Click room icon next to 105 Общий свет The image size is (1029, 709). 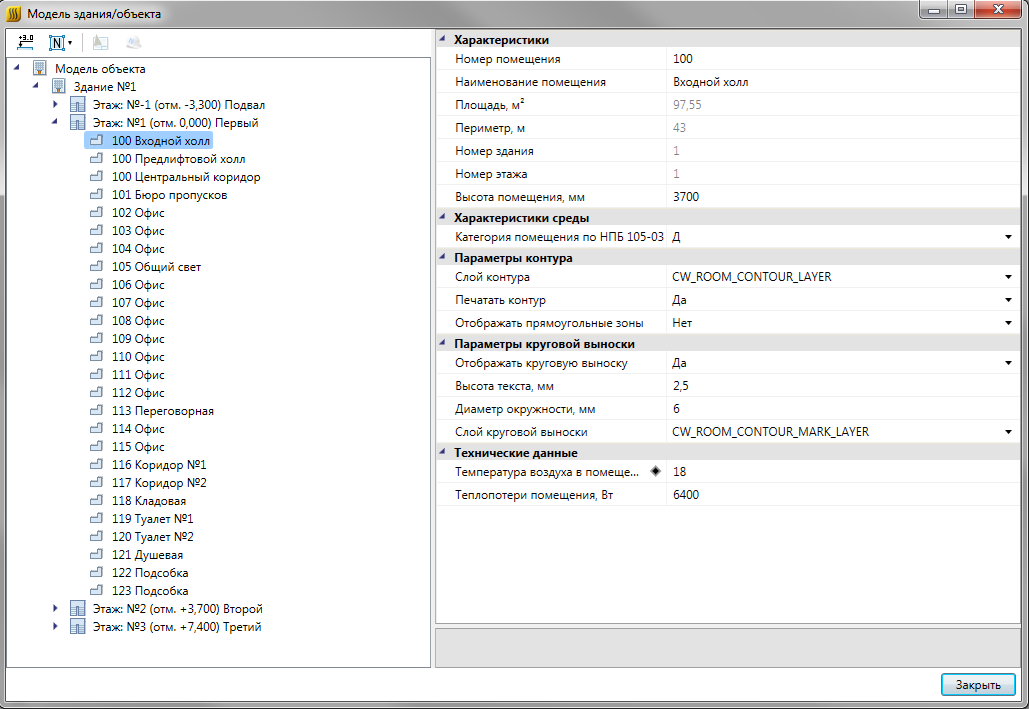[x=96, y=266]
